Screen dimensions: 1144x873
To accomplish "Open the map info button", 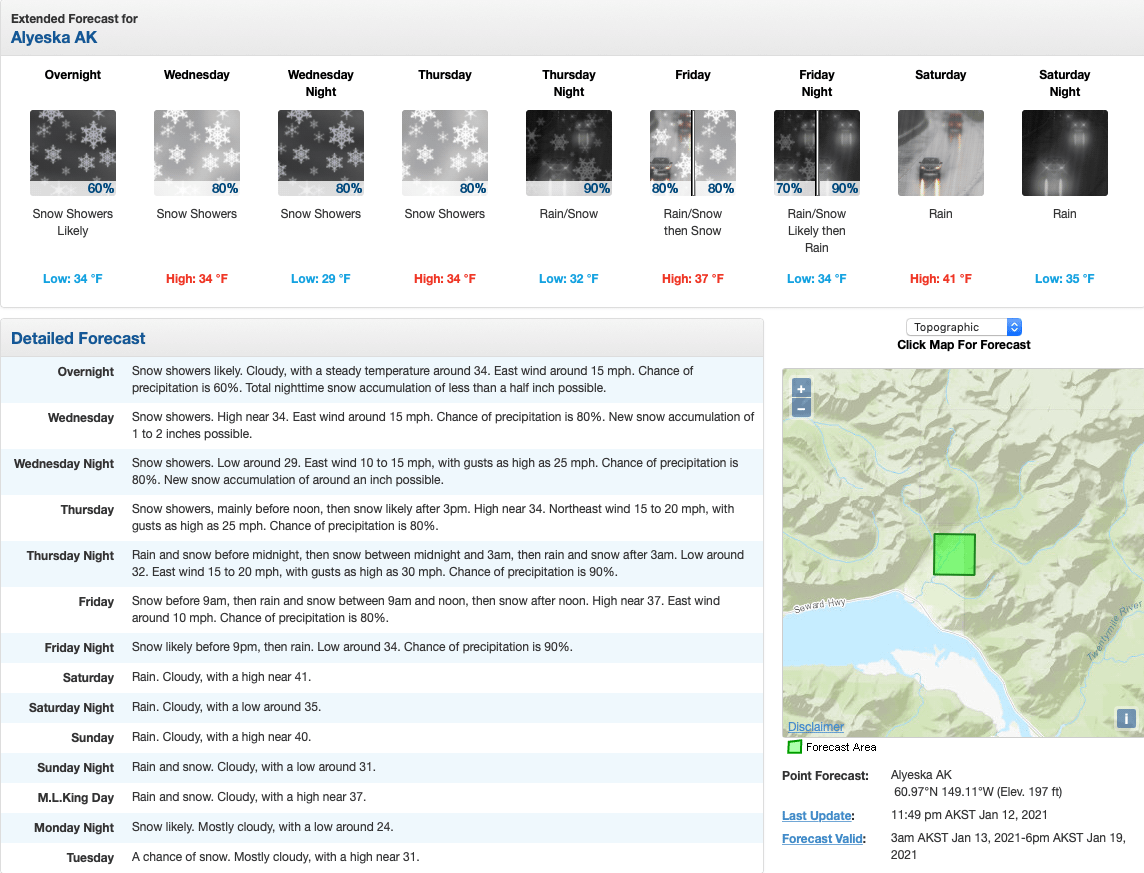I will point(1126,718).
